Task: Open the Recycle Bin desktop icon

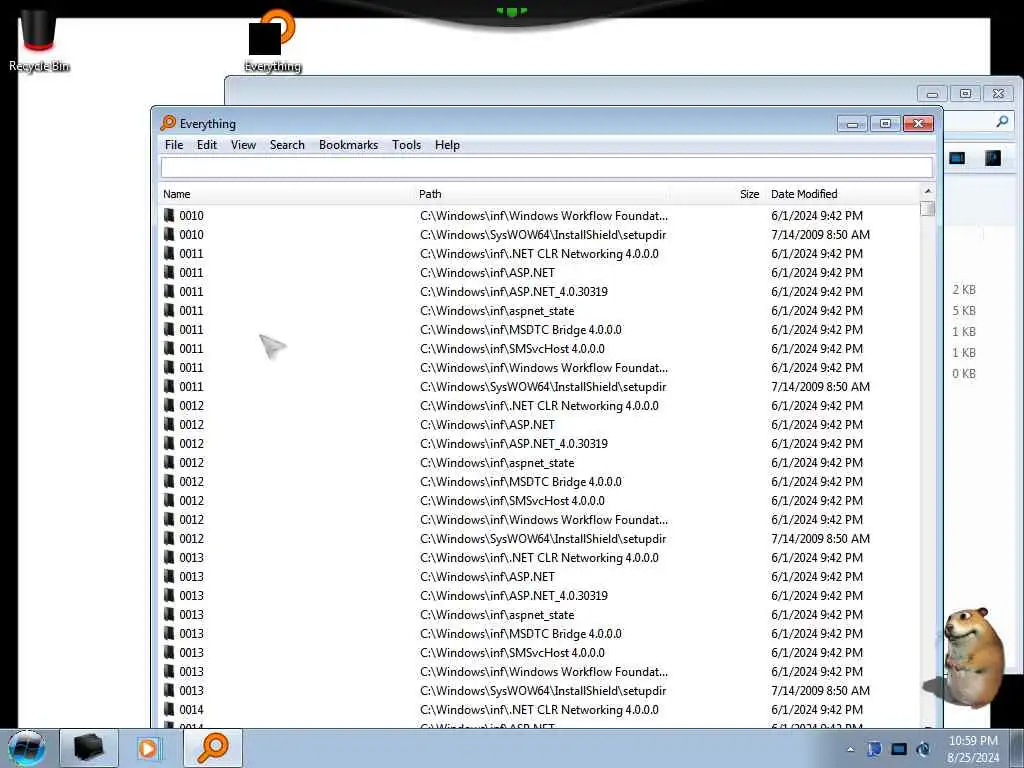Action: tap(39, 40)
